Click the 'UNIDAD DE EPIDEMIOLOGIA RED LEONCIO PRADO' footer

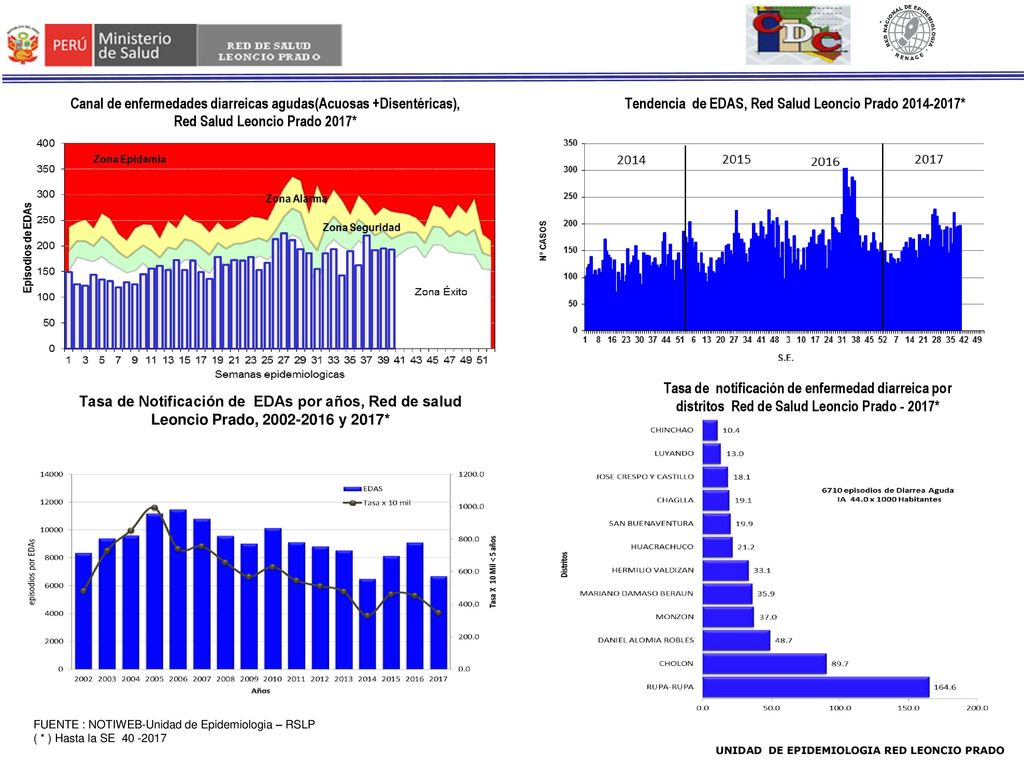pyautogui.click(x=859, y=750)
